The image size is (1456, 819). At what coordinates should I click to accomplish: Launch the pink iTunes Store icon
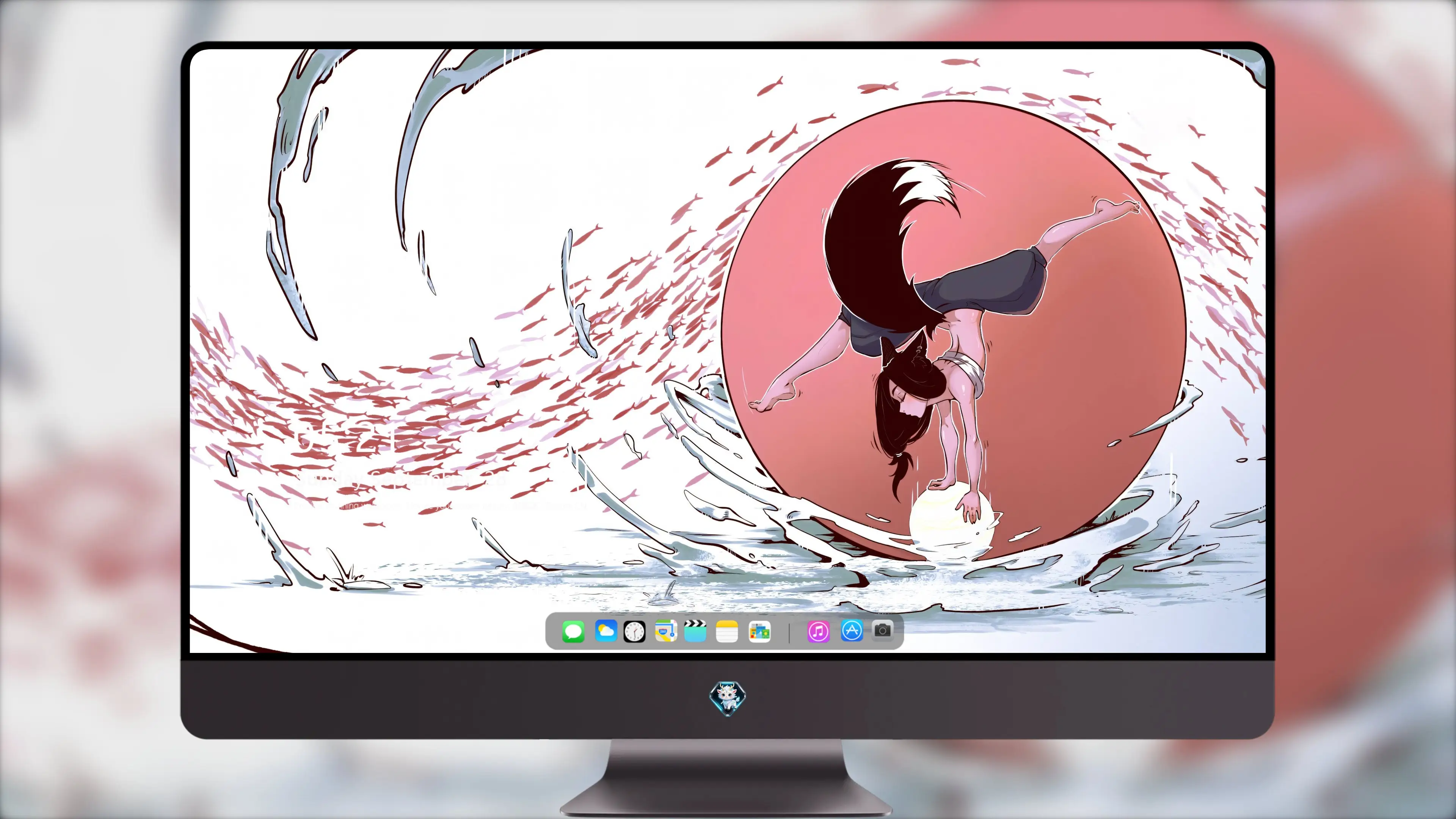[819, 631]
